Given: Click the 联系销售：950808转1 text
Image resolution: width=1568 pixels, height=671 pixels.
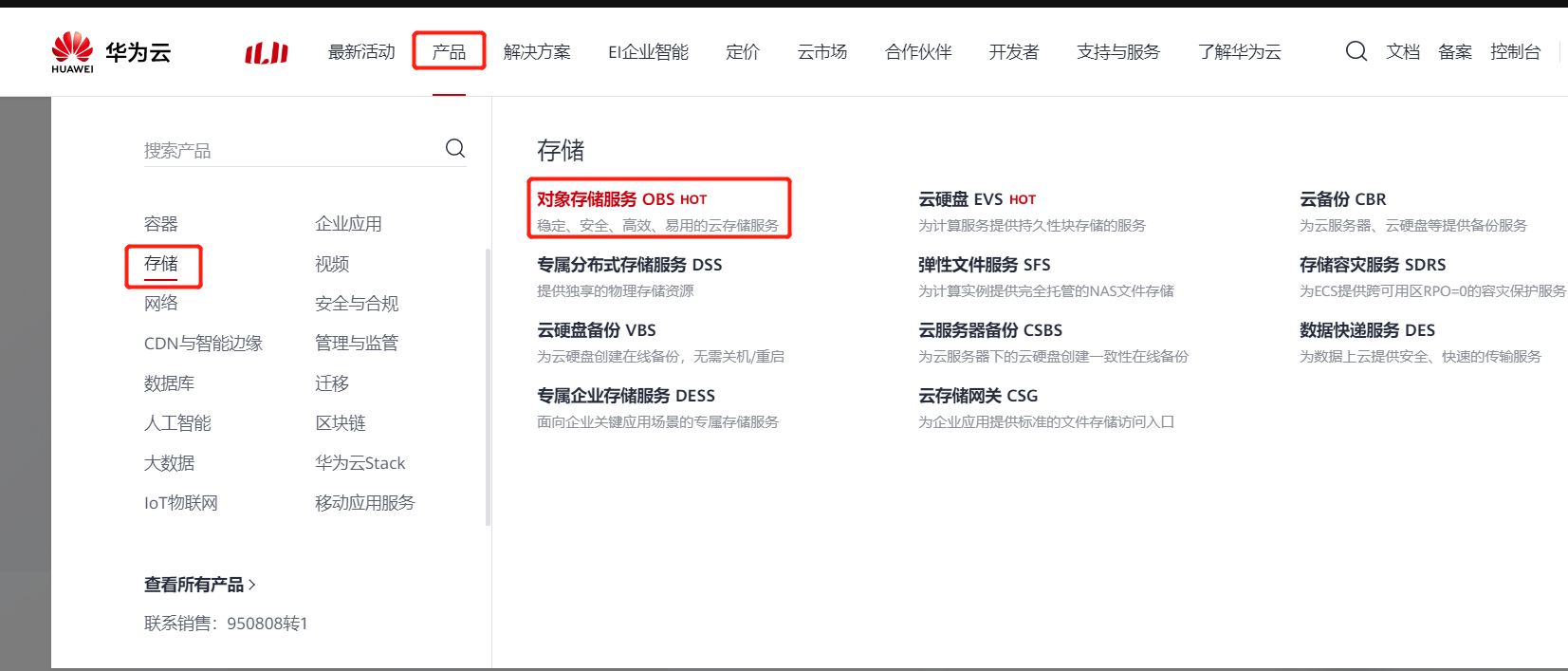Looking at the screenshot, I should pos(226,624).
